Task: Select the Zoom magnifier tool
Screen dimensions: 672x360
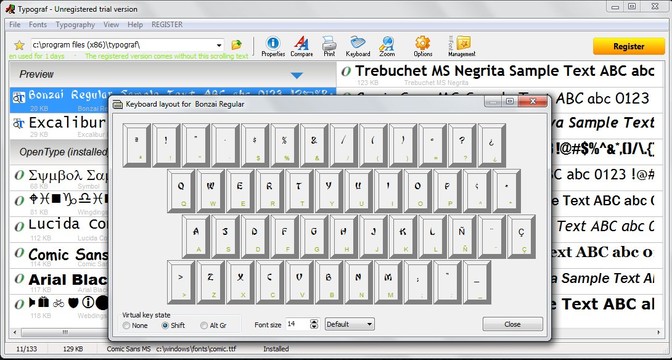Action: tap(387, 46)
